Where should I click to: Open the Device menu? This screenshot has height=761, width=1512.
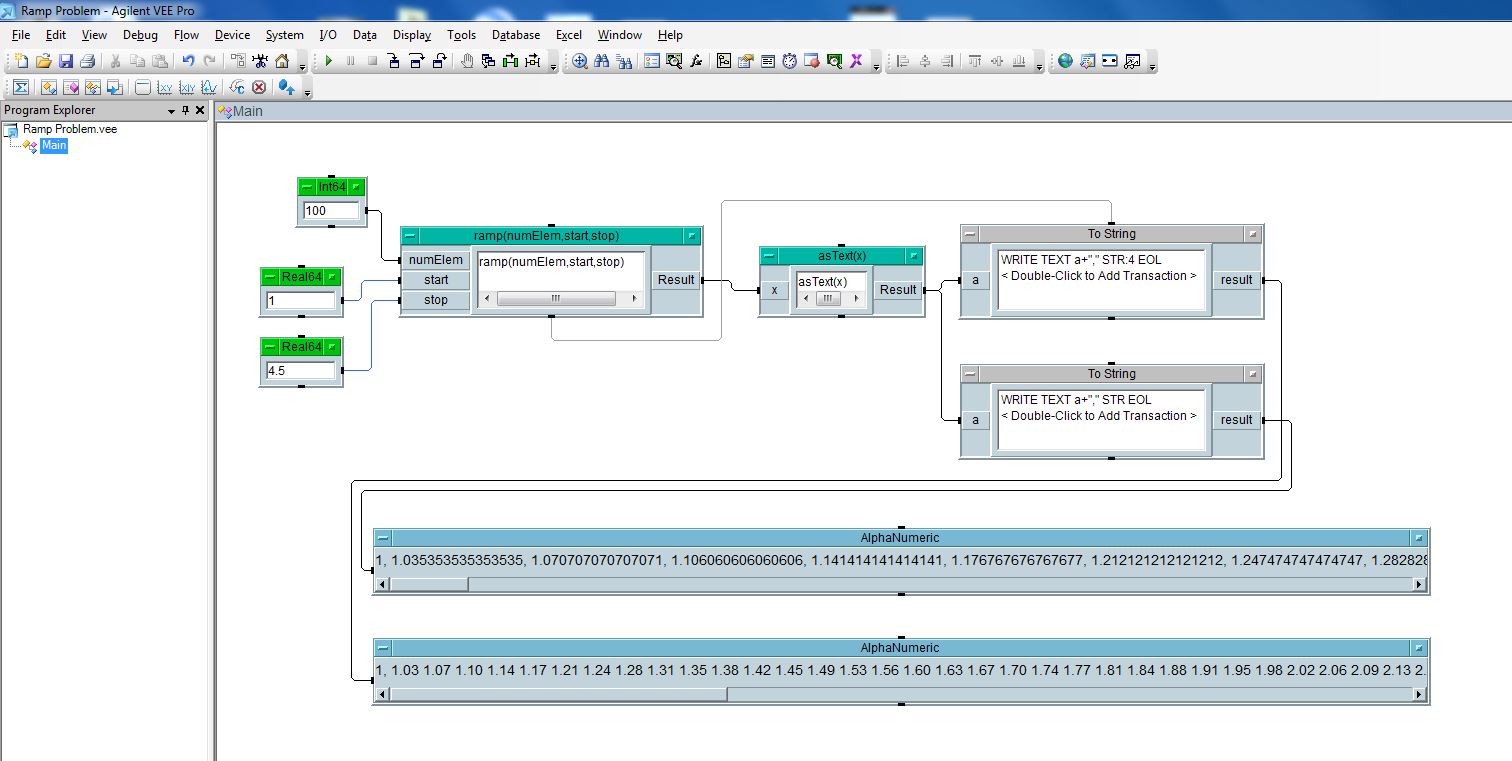tap(232, 35)
